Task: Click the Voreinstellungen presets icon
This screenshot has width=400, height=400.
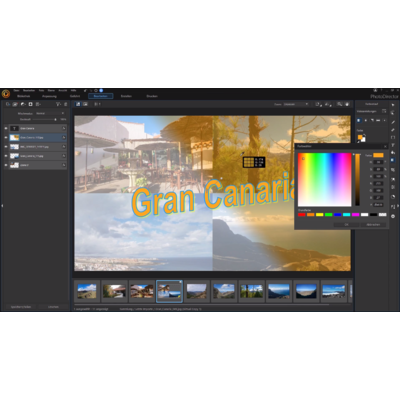Action: (x=384, y=111)
